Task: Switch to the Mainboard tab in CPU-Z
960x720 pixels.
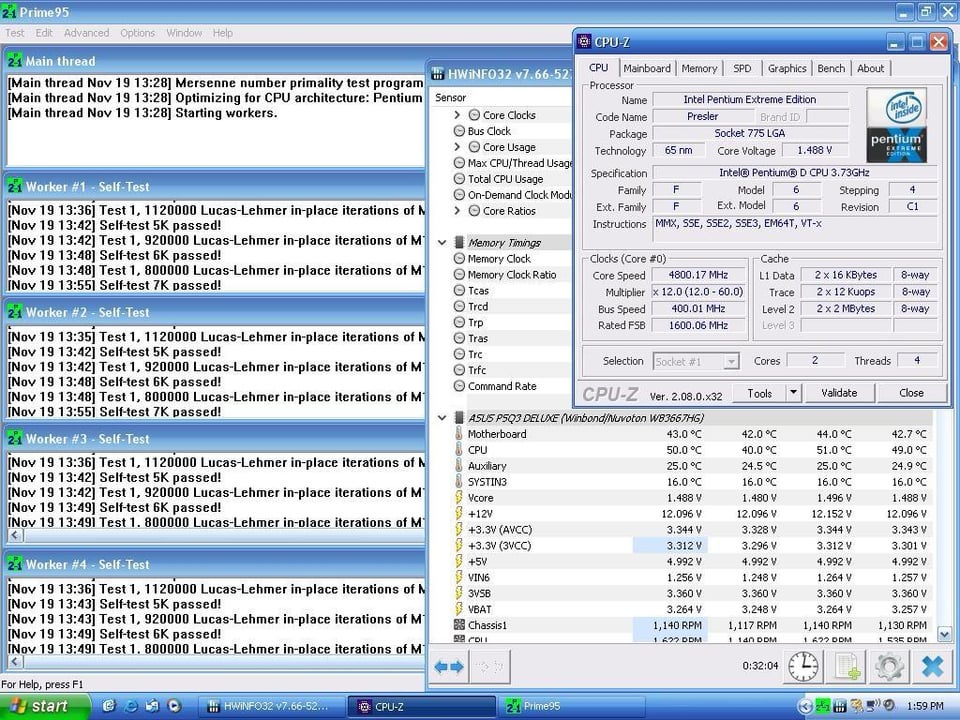Action: (x=647, y=69)
